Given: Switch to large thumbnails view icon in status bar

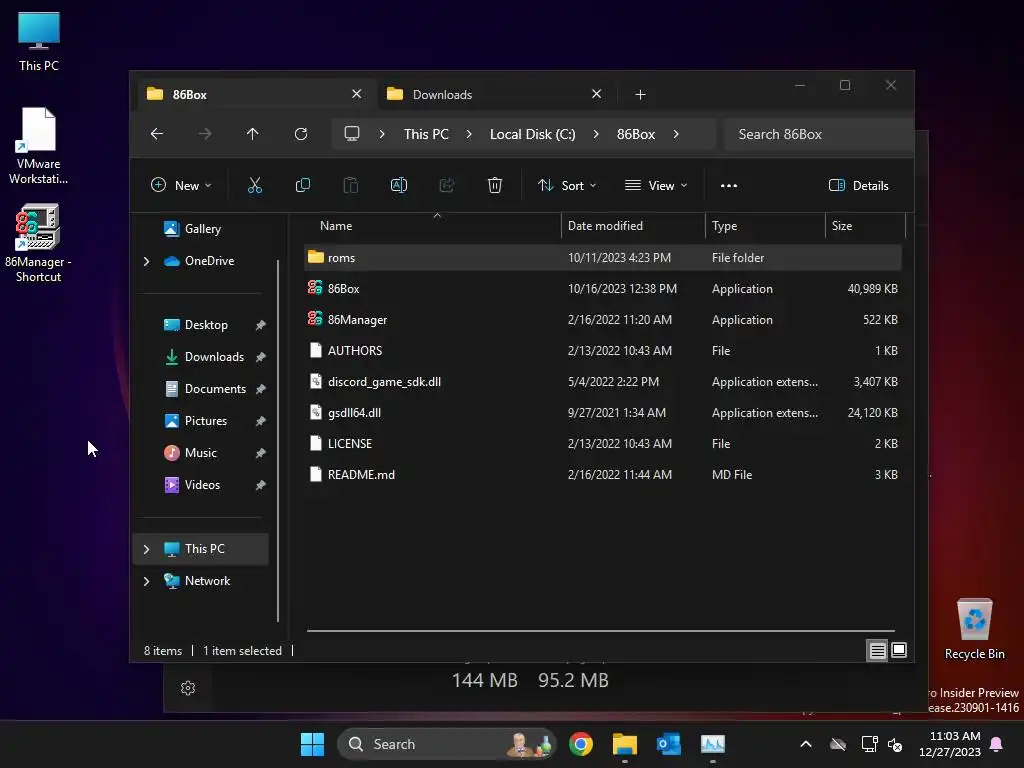Looking at the screenshot, I should tap(899, 650).
